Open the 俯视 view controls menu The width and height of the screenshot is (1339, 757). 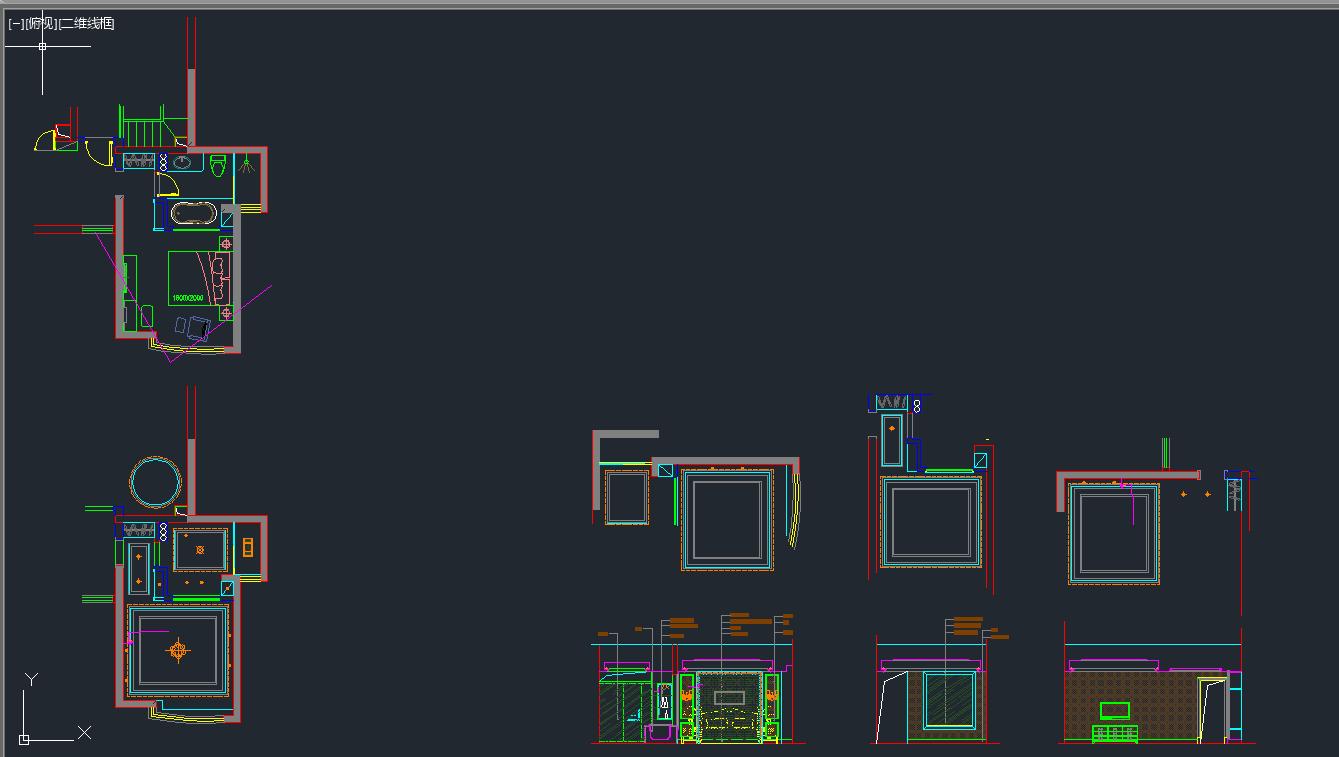point(41,23)
